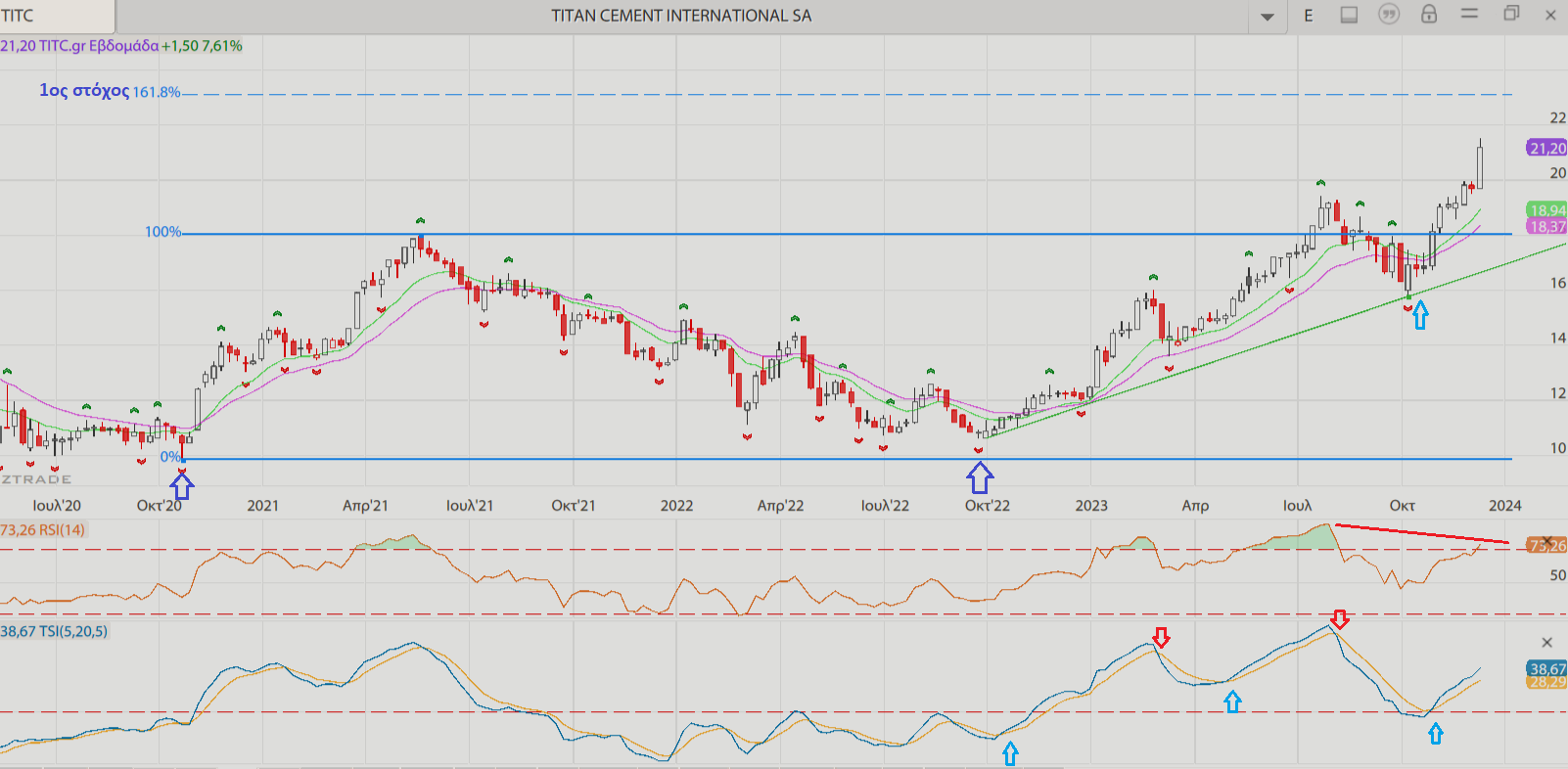Click the 'E' button in the title bar
Viewport: 1568px width, 769px height.
coord(1309,16)
